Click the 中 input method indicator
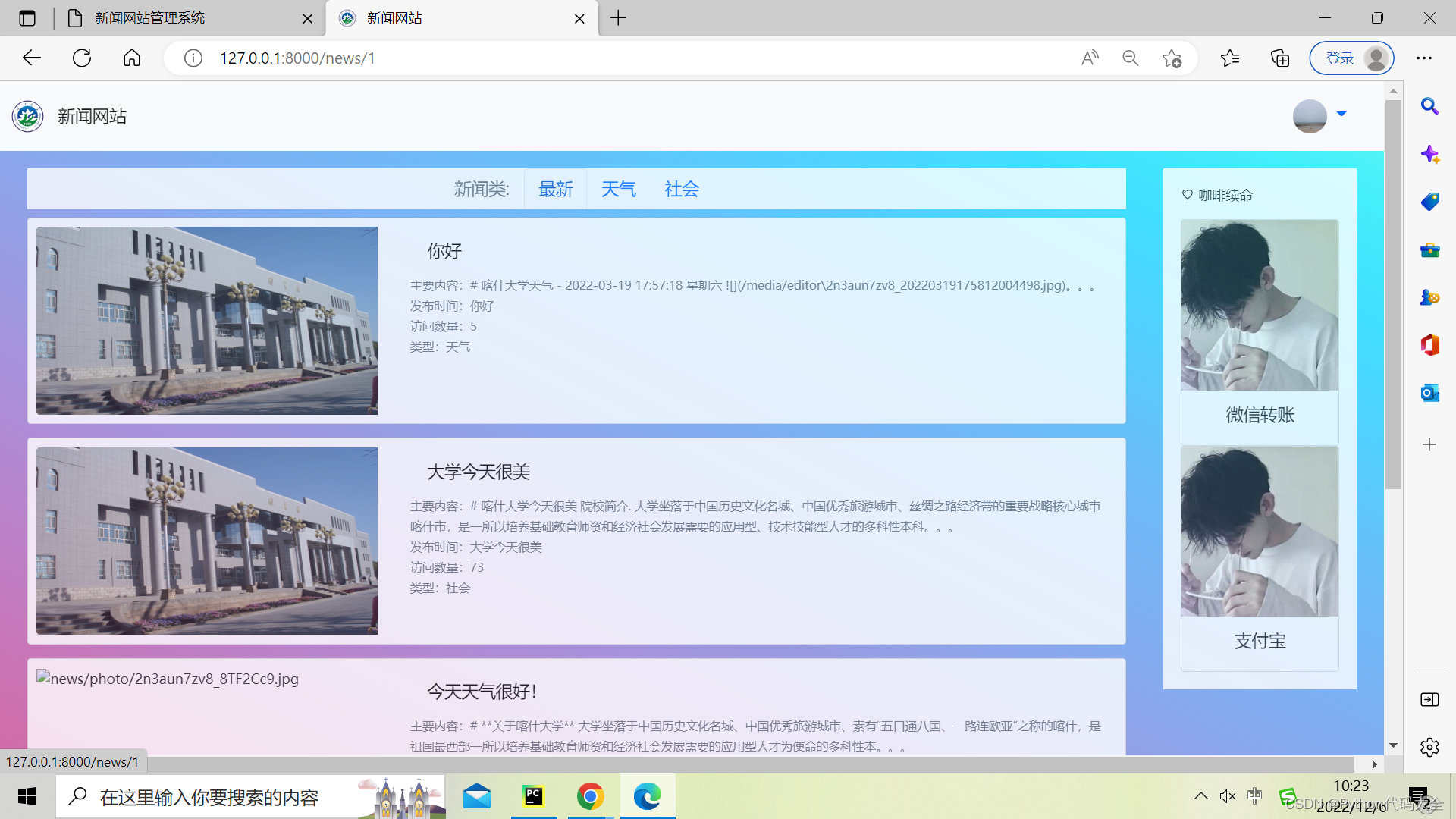Image resolution: width=1456 pixels, height=819 pixels. pyautogui.click(x=1255, y=796)
